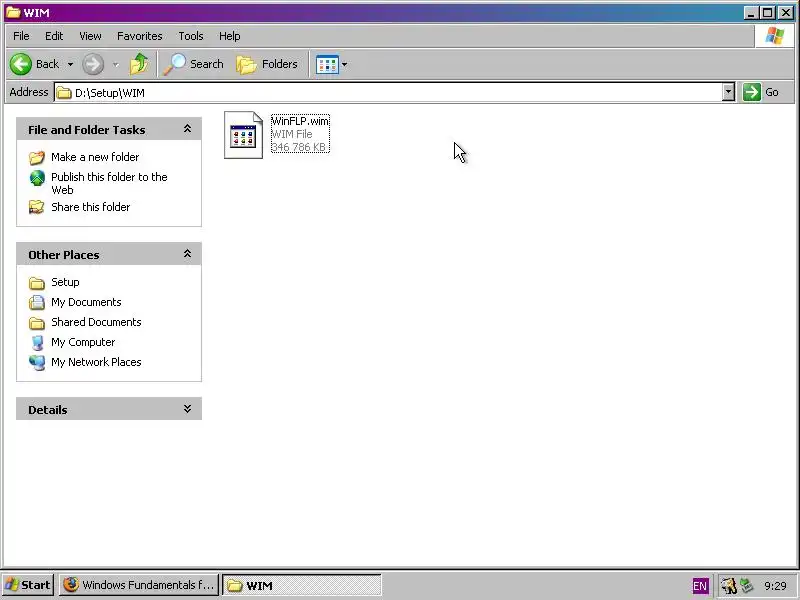The height and width of the screenshot is (600, 800).
Task: Open the Help menu
Action: tap(230, 36)
